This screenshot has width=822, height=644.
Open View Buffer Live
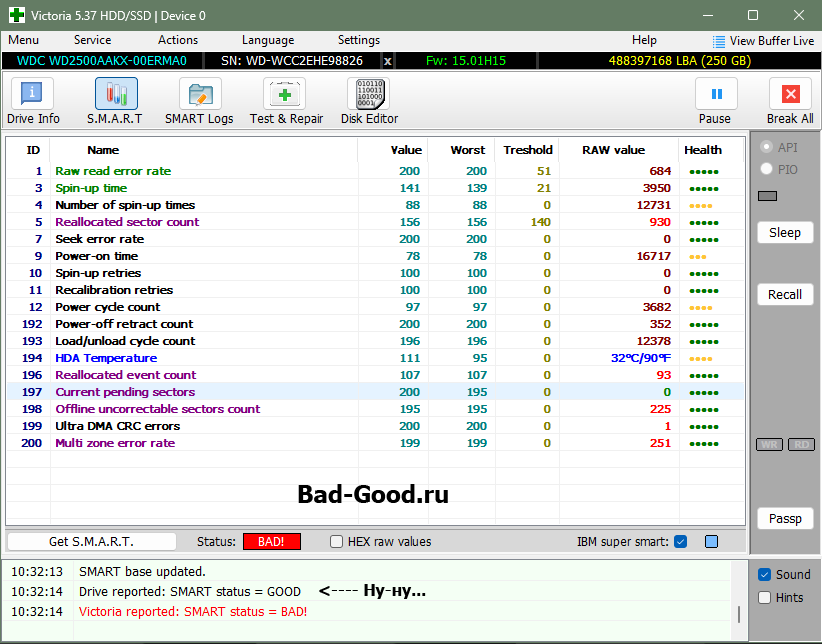click(764, 41)
